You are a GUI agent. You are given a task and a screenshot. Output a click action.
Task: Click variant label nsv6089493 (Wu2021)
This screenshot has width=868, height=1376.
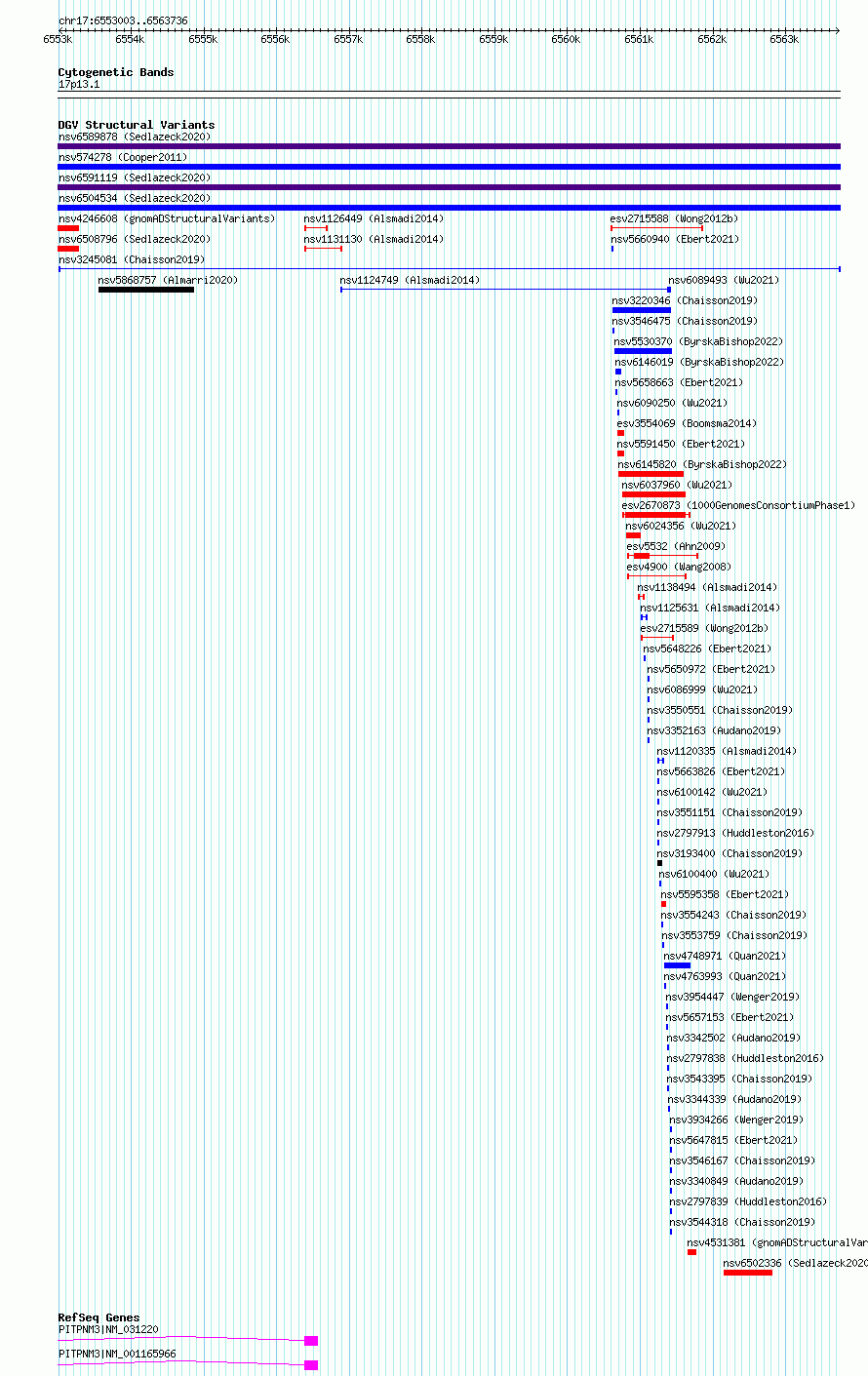(725, 280)
